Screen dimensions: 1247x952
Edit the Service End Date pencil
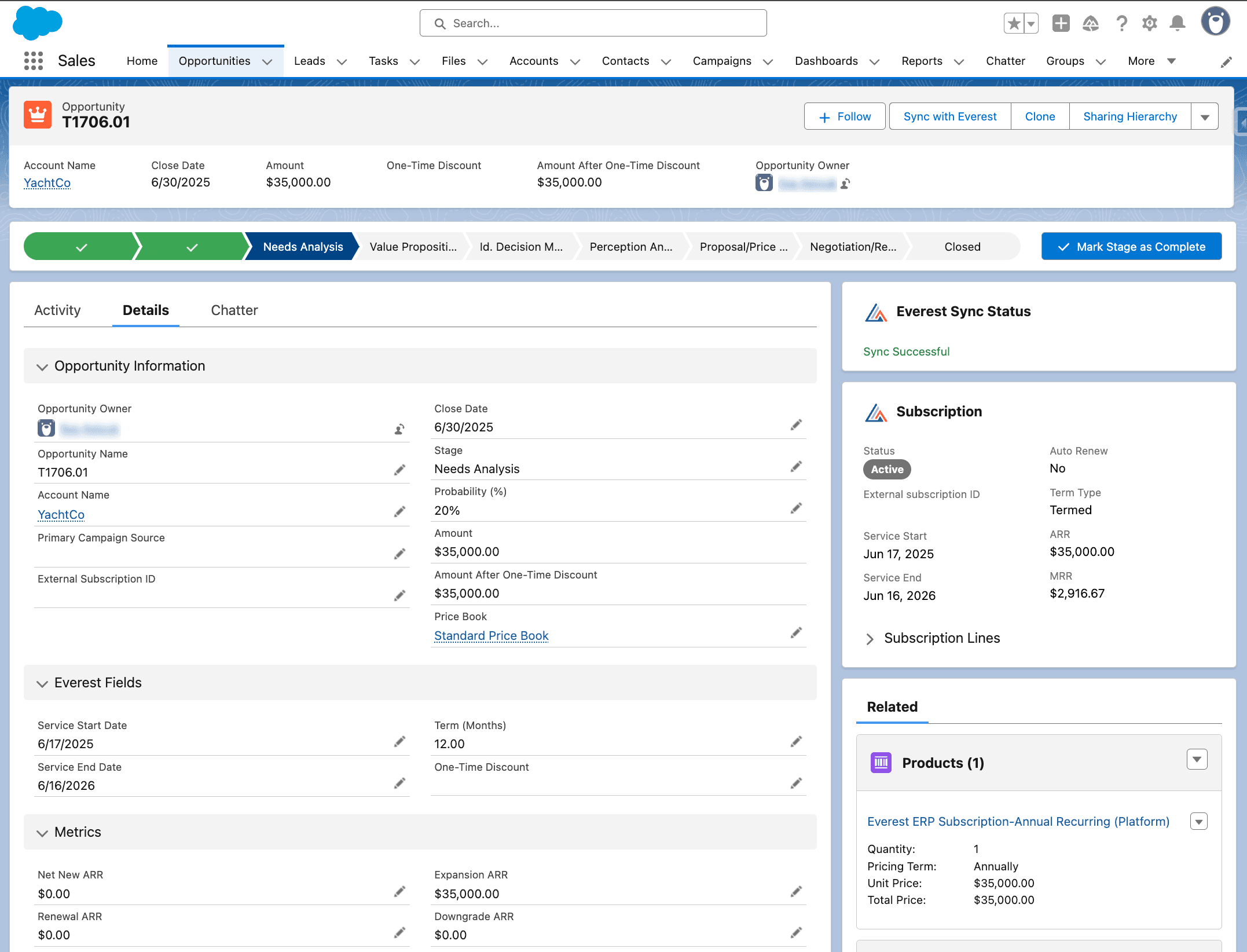coord(399,783)
